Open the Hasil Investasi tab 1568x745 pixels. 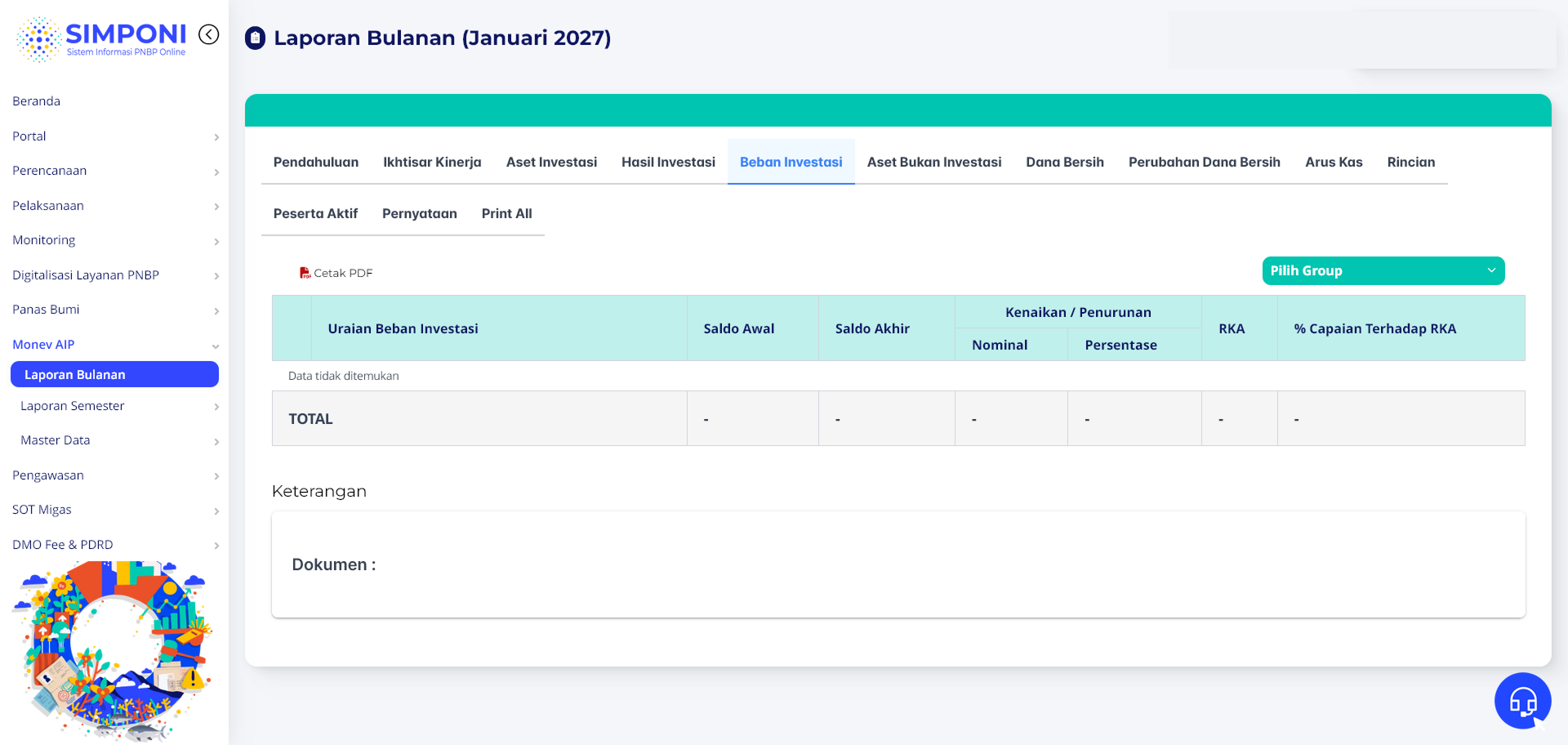[x=668, y=162]
